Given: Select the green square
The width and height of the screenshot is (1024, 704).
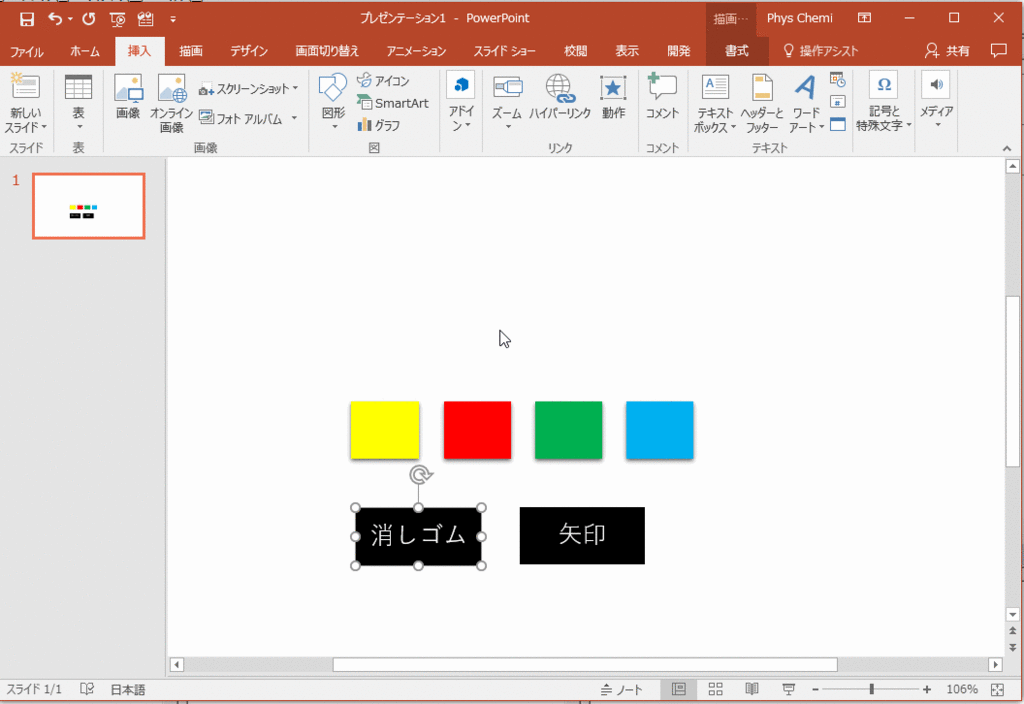Looking at the screenshot, I should point(568,430).
